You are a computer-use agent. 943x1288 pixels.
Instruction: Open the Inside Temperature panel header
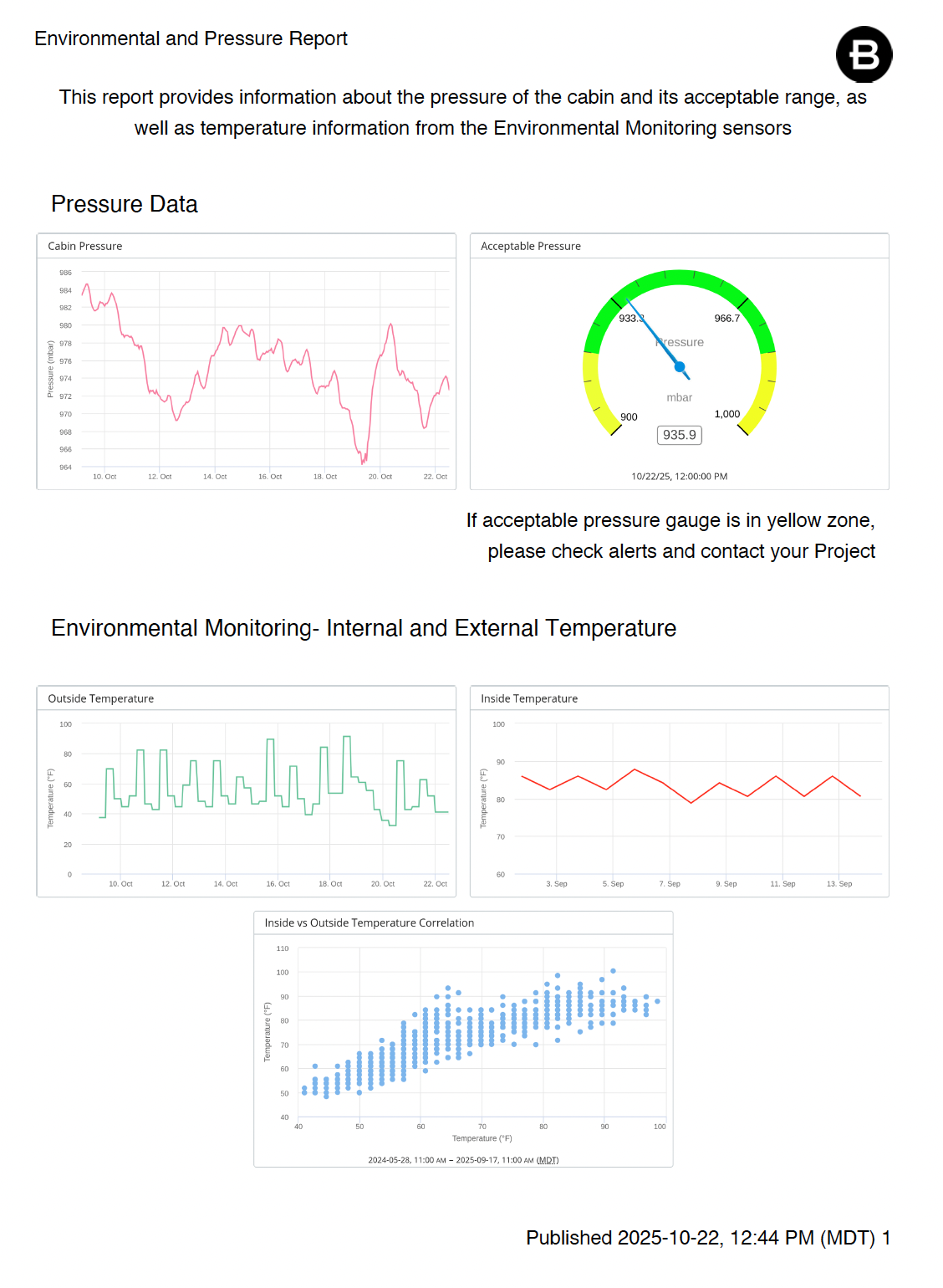coord(529,698)
